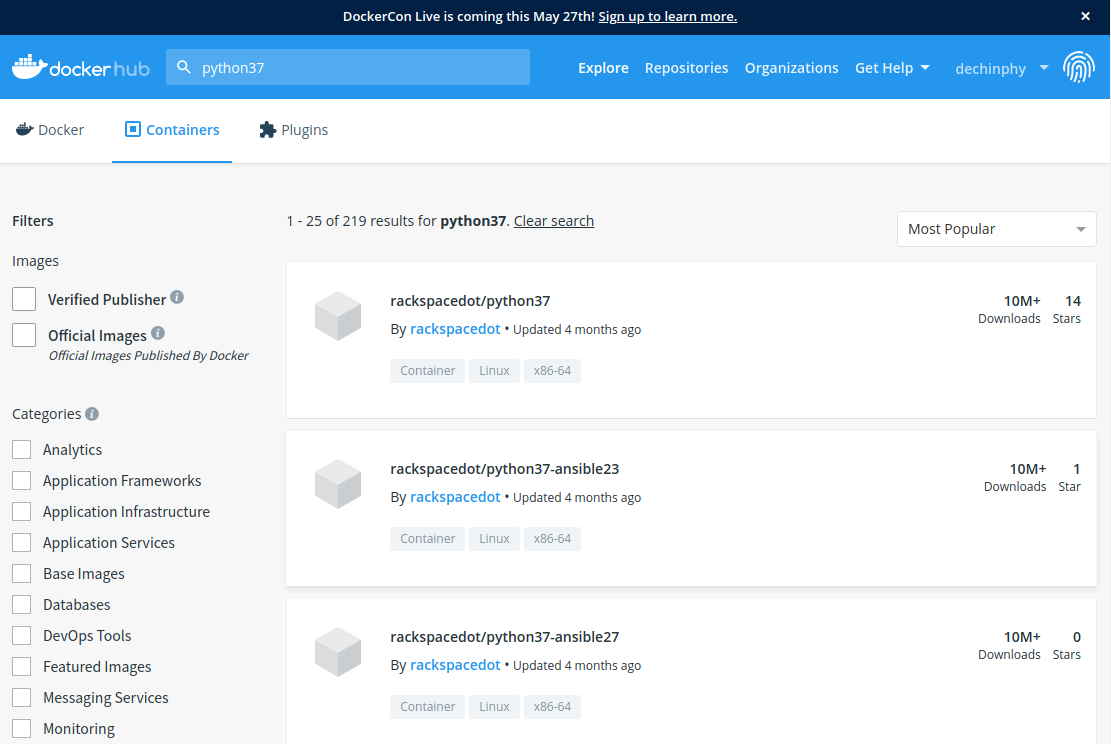Enable Verified Publisher filter
1111x744 pixels.
pos(24,299)
